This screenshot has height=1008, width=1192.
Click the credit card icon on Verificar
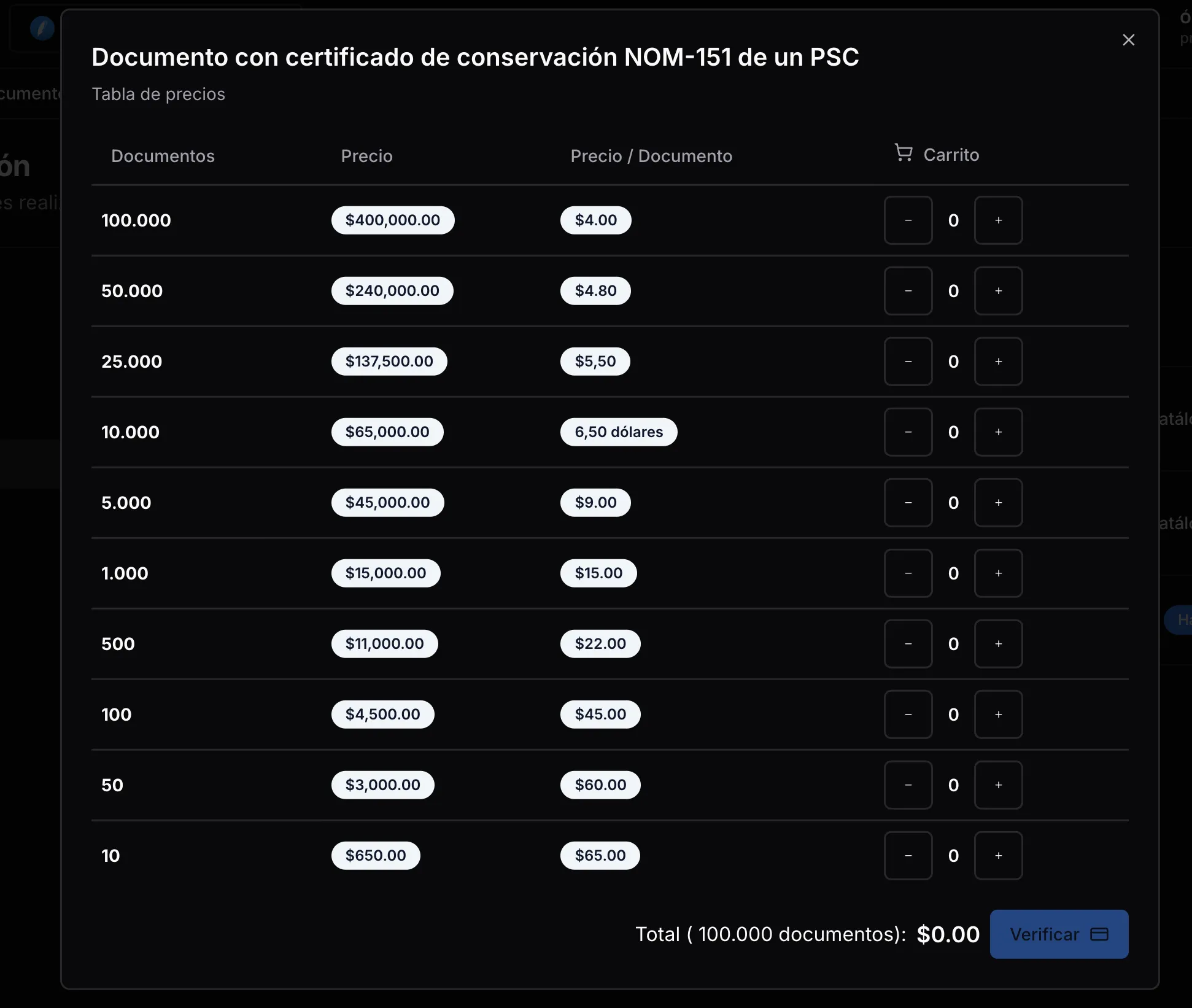click(x=1099, y=934)
